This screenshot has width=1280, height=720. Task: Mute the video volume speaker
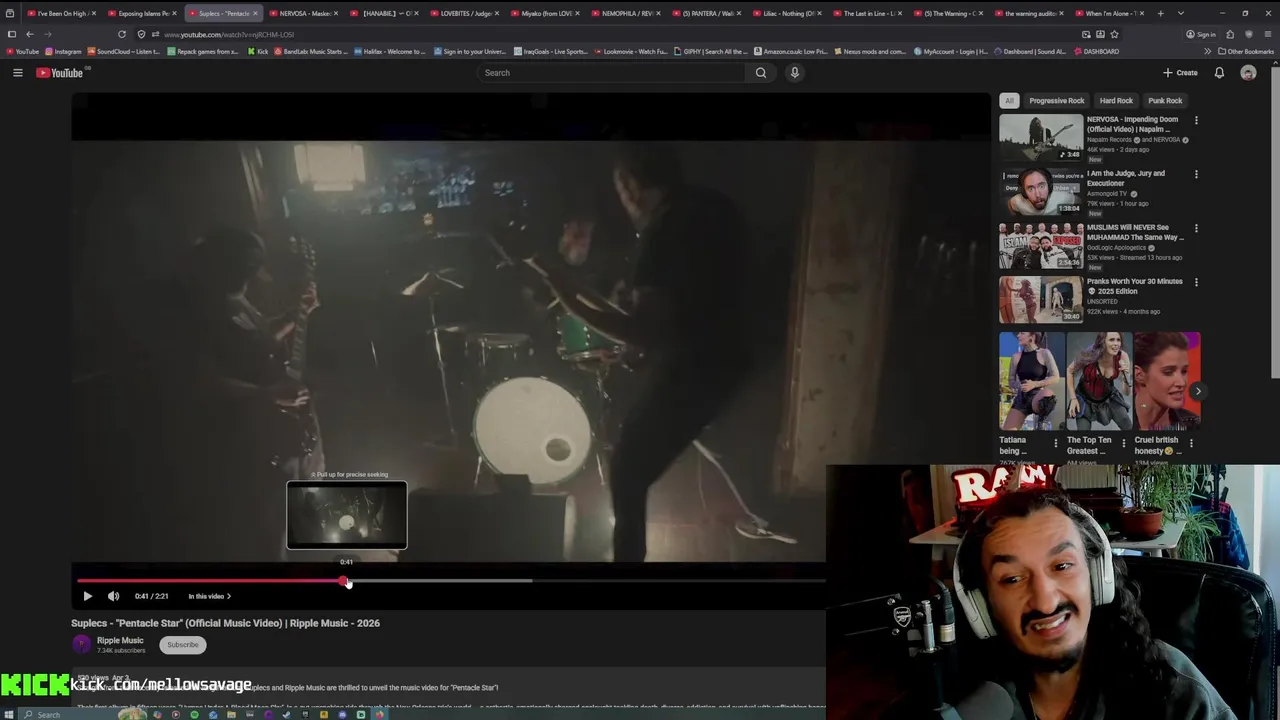pyautogui.click(x=113, y=596)
